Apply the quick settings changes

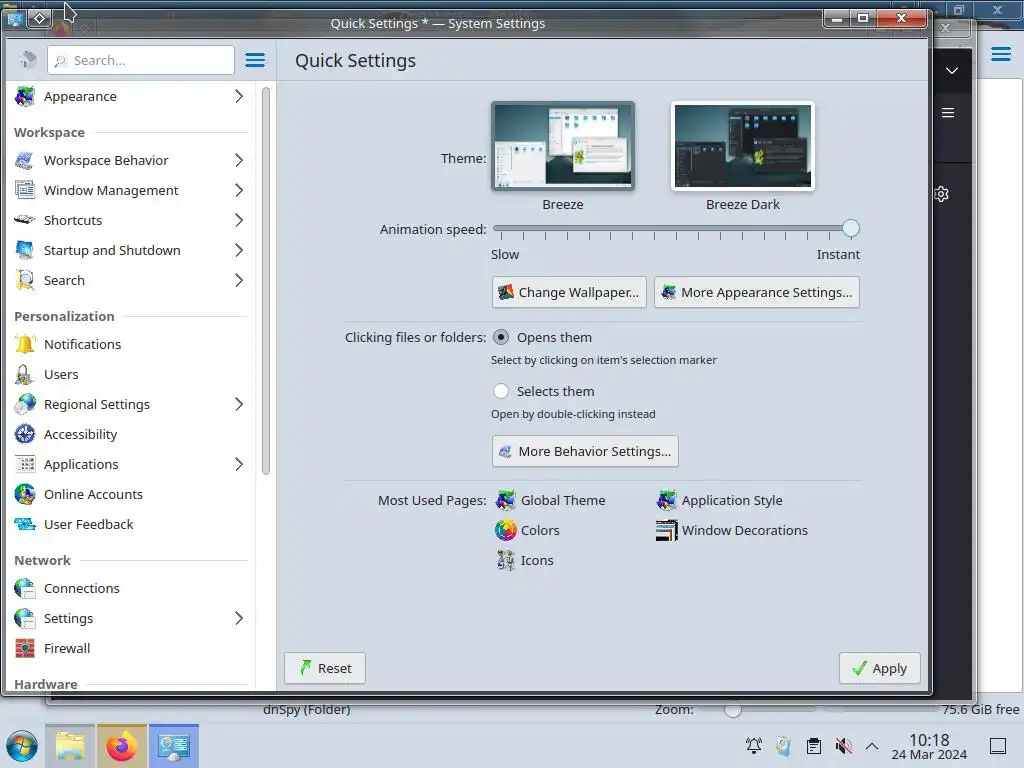880,668
